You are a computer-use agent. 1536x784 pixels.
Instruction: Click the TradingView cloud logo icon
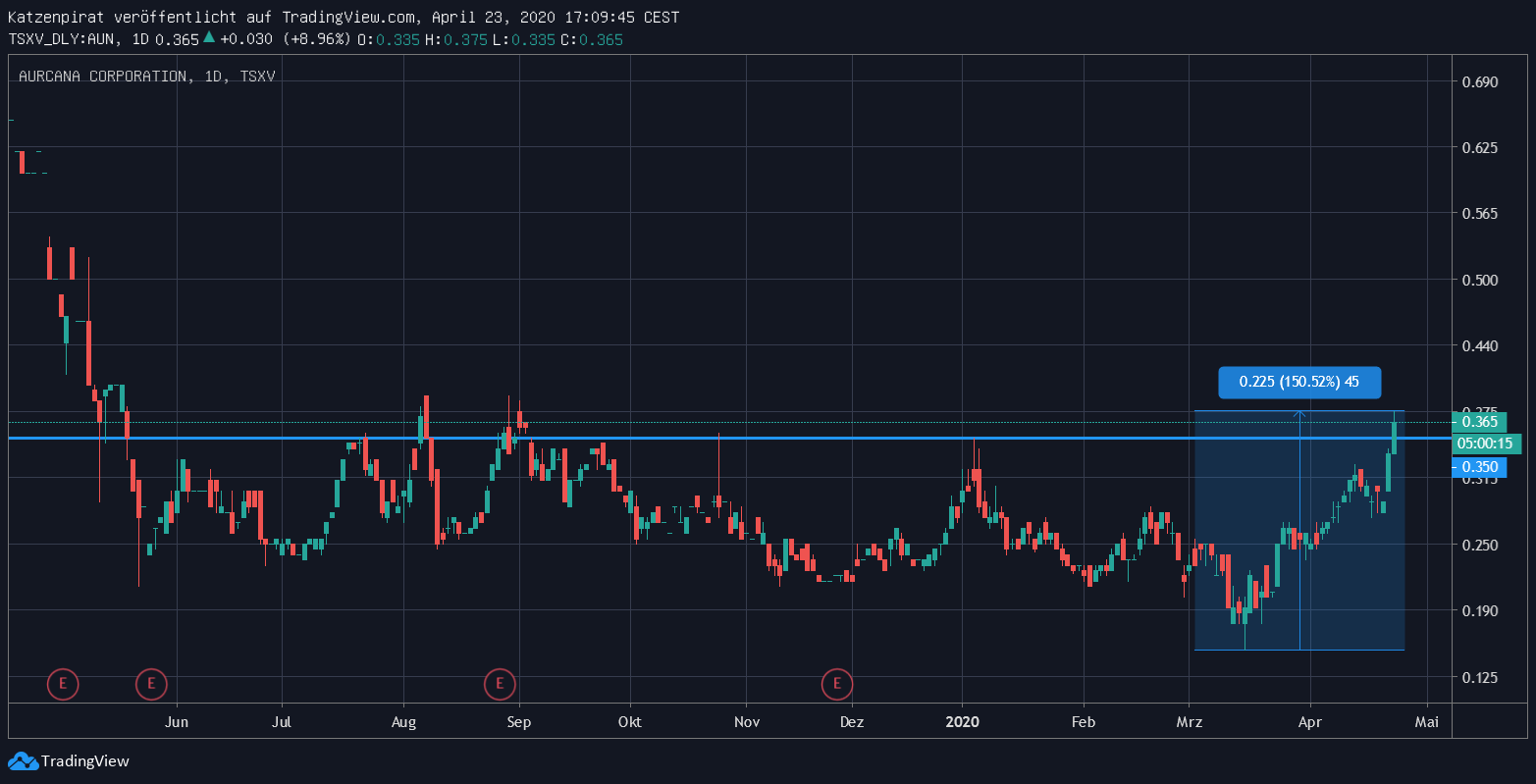(23, 760)
